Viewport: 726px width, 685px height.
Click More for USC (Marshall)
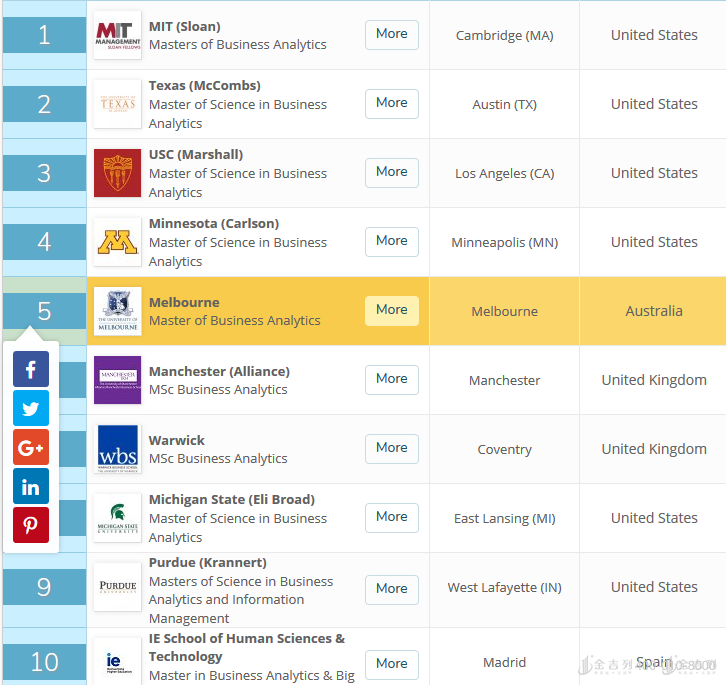(392, 173)
